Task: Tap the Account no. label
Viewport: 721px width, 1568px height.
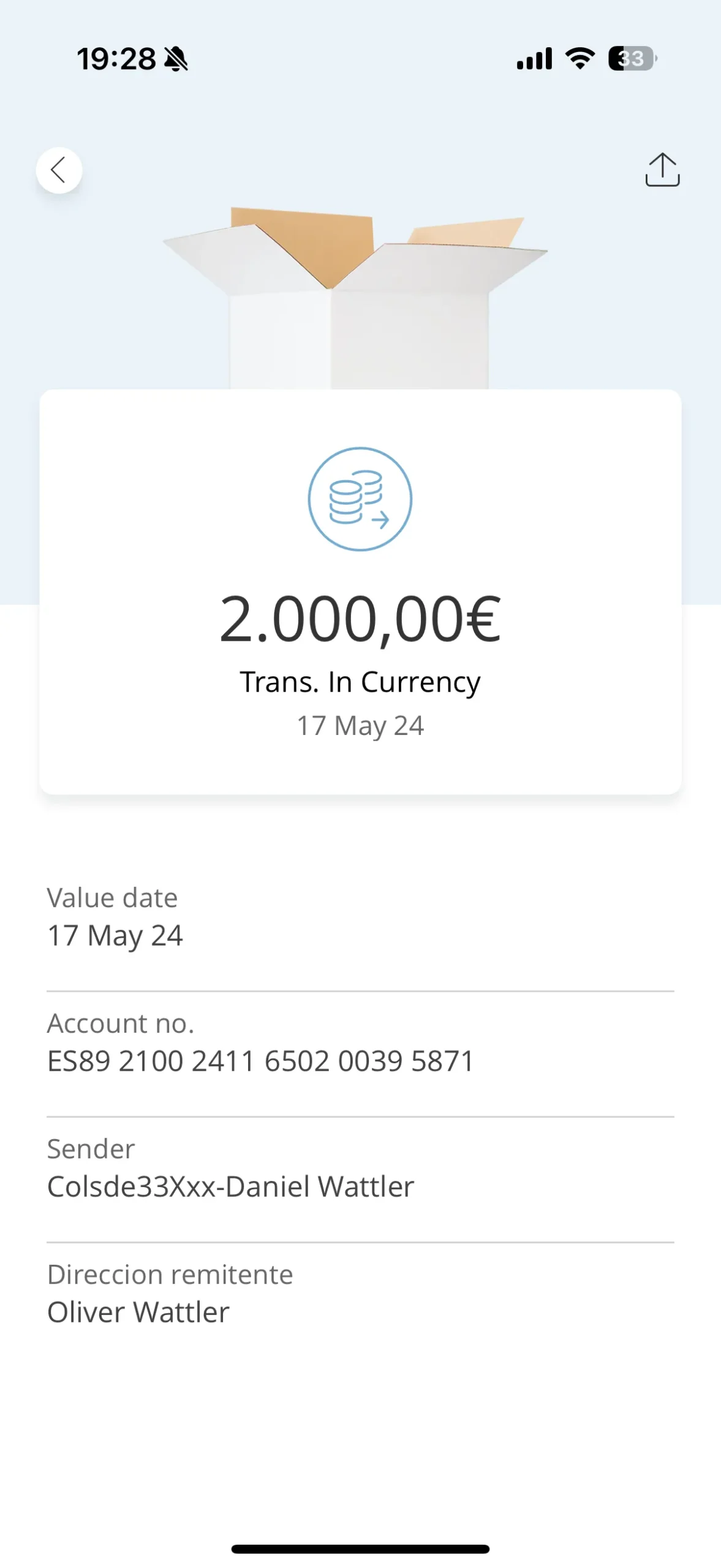Action: [121, 1023]
